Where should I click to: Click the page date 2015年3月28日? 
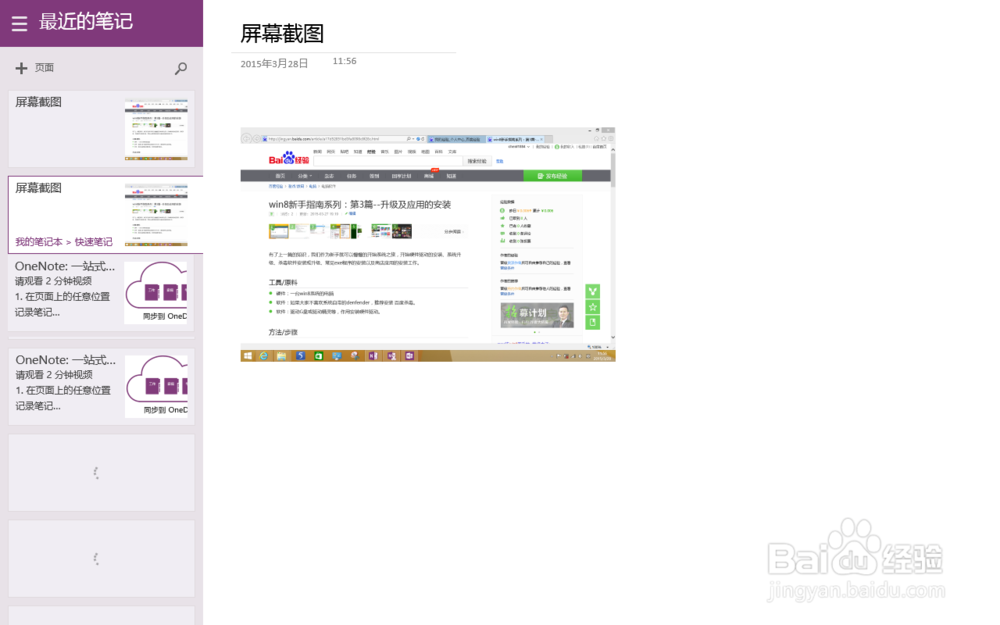click(x=274, y=64)
